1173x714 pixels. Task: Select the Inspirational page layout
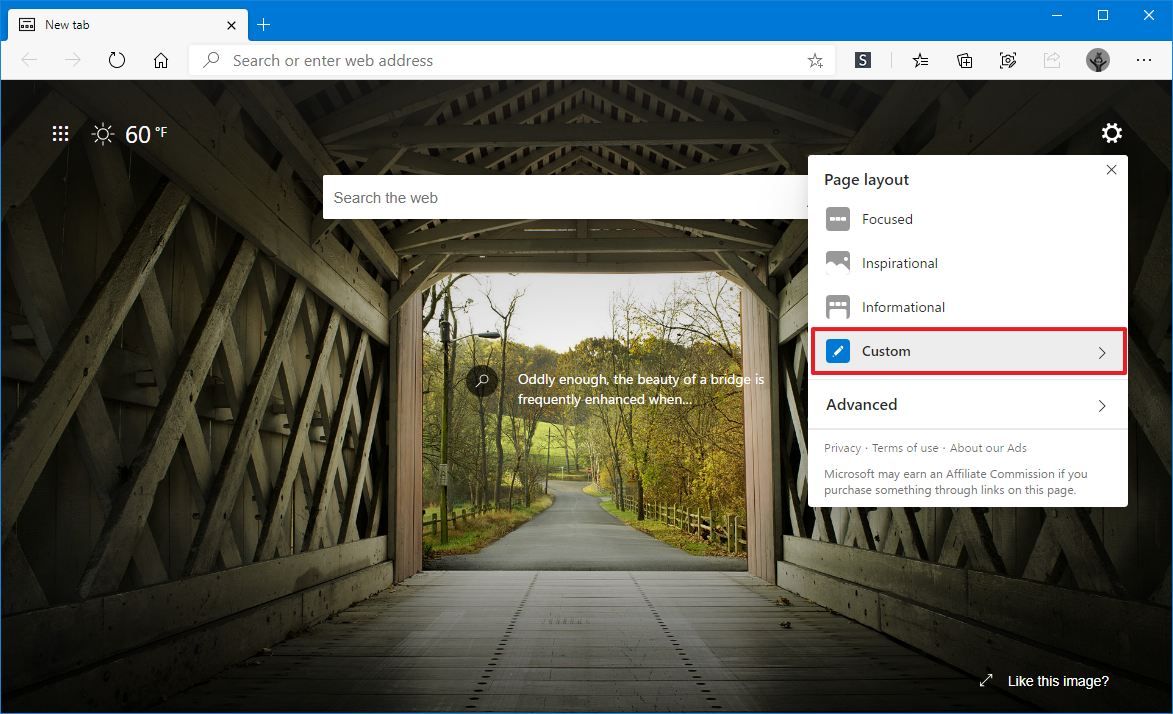click(x=898, y=262)
